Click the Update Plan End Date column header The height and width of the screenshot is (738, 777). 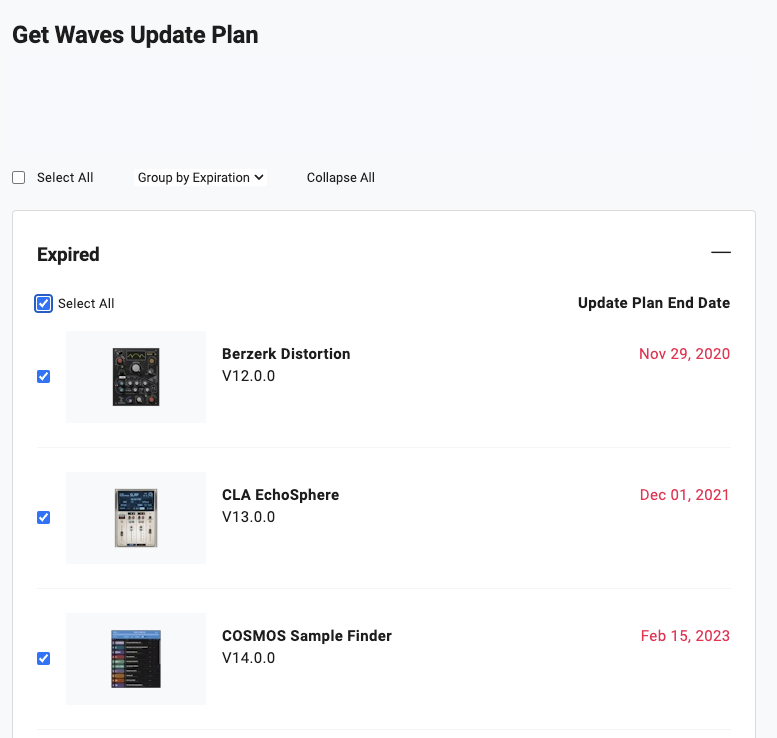pyautogui.click(x=654, y=303)
